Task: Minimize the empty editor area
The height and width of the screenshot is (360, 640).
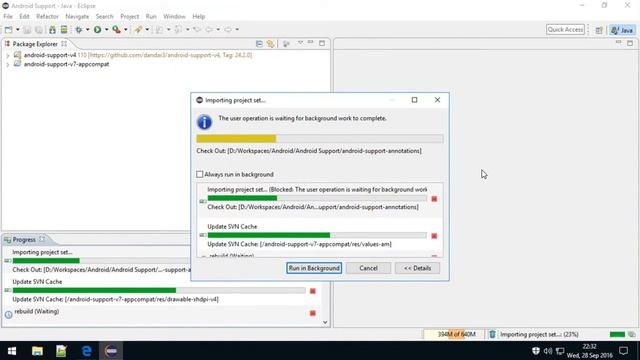Action: (x=619, y=42)
